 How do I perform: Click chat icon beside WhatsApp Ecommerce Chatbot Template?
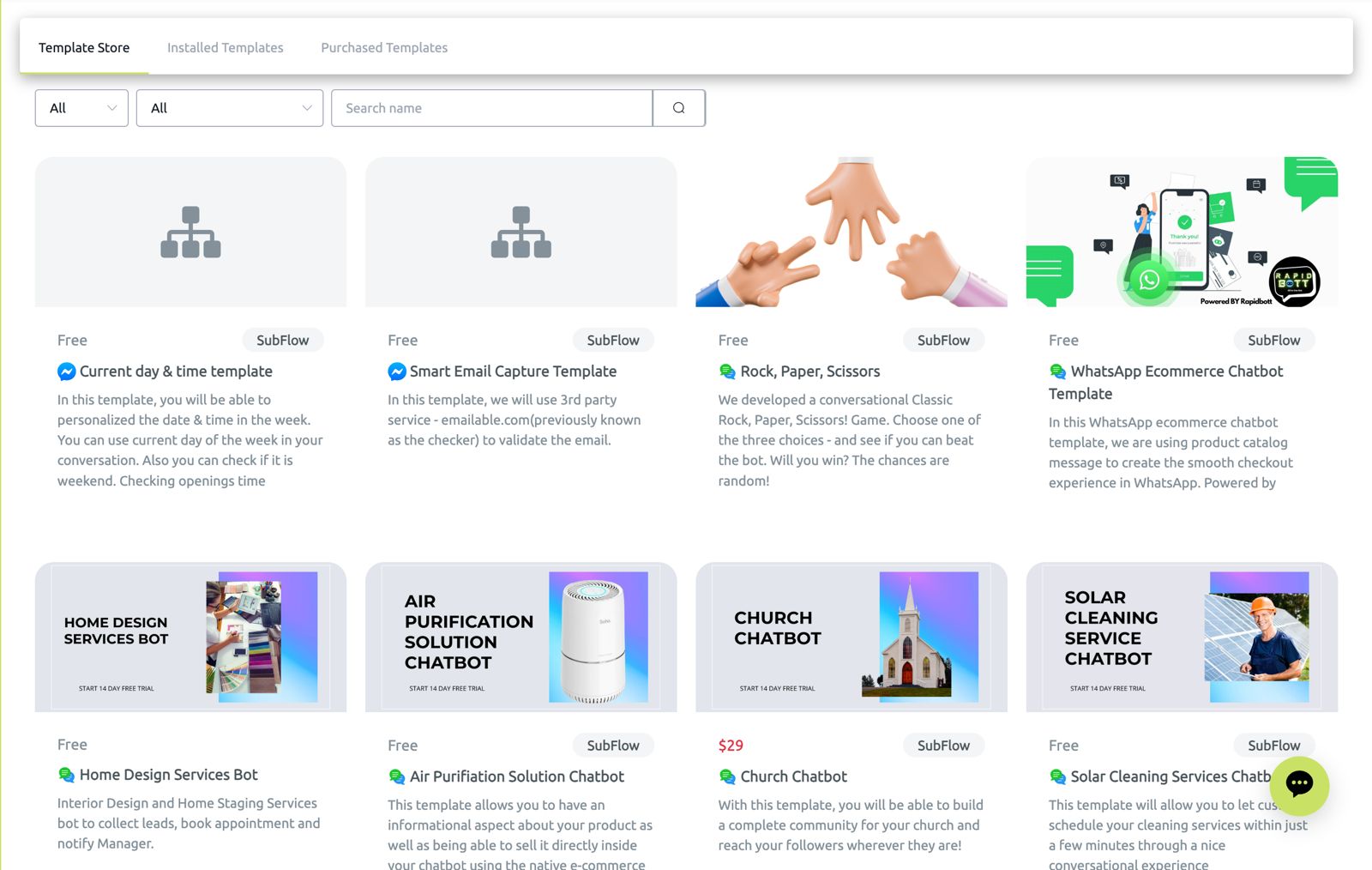click(x=1057, y=372)
